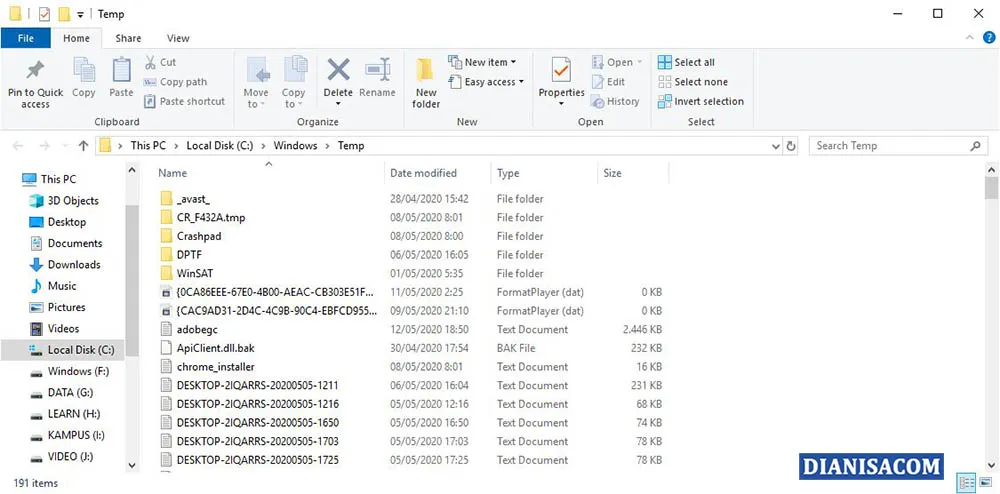Select Desktop in navigation pane
Screen dimensions: 1000x494
click(x=57, y=222)
